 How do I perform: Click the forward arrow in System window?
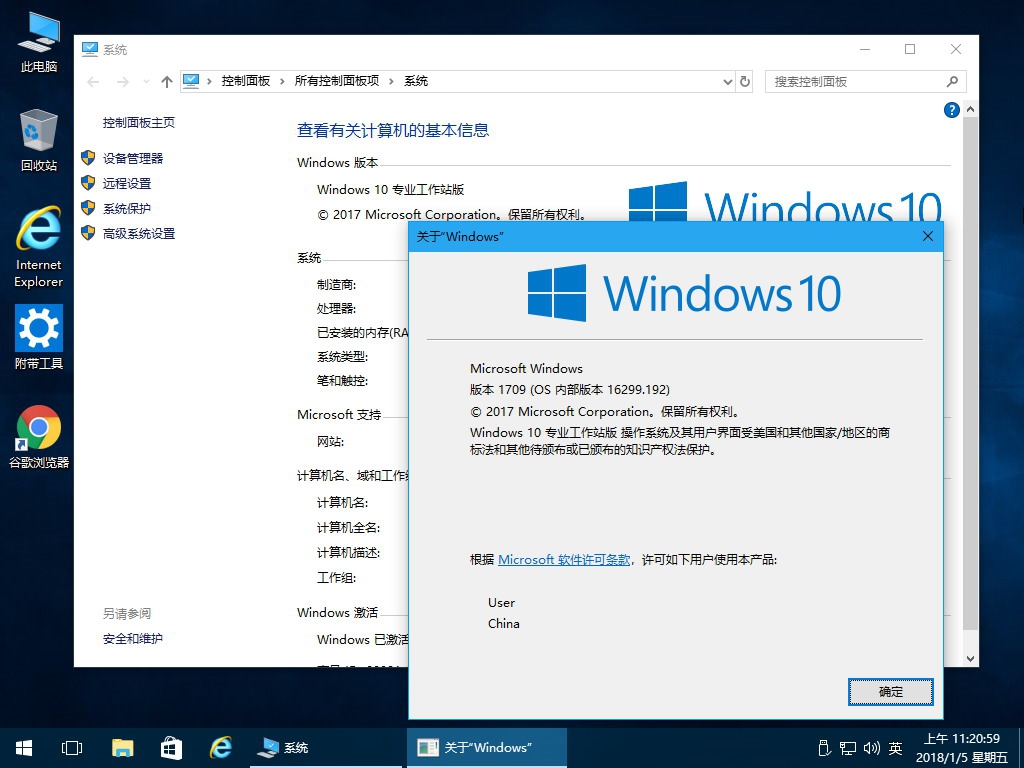(x=122, y=82)
